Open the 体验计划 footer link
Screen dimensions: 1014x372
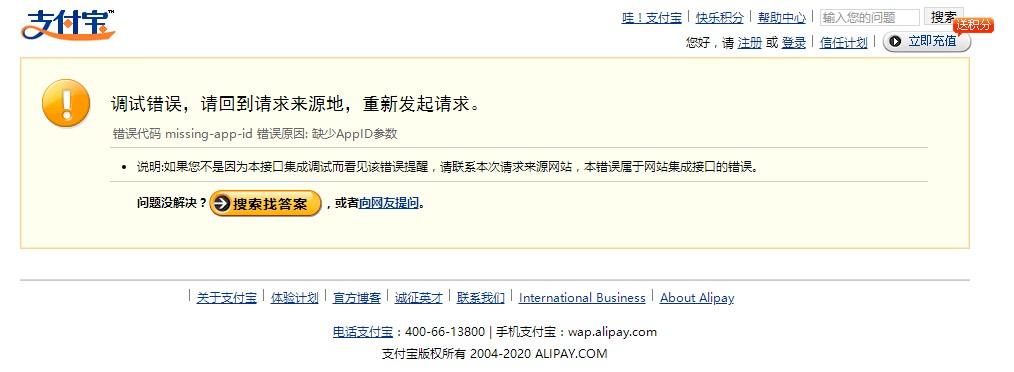(294, 298)
